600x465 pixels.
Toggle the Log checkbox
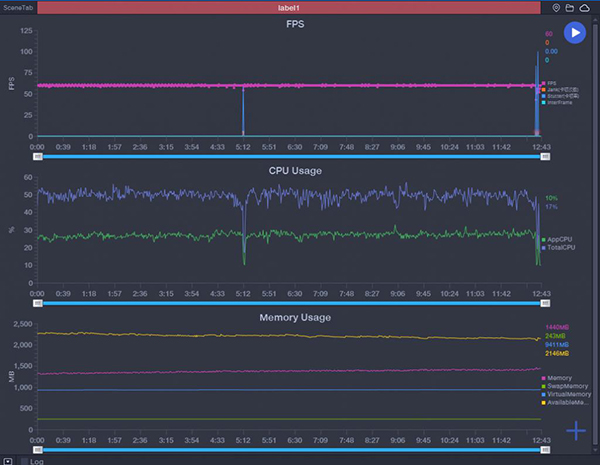point(24,461)
